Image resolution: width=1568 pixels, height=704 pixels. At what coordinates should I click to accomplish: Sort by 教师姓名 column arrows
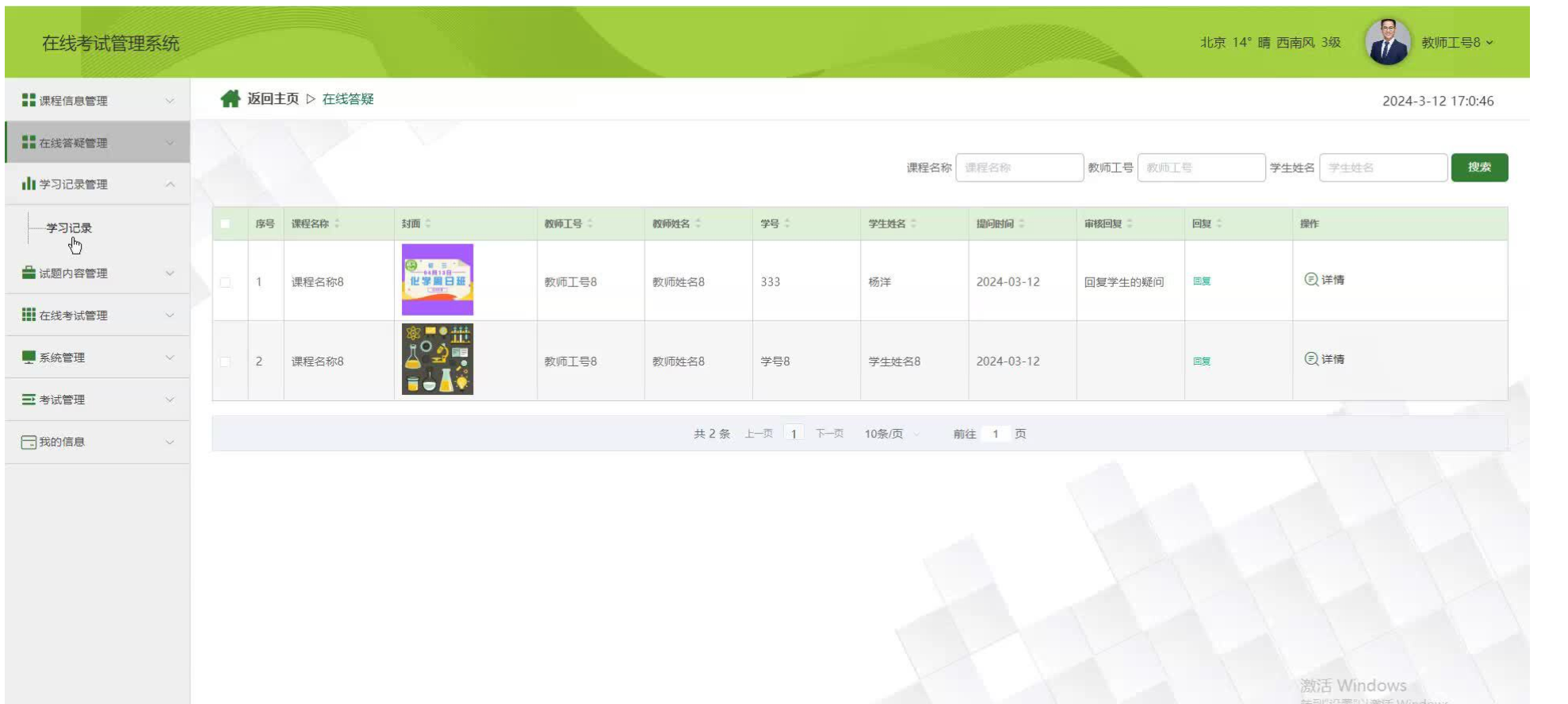coord(698,224)
